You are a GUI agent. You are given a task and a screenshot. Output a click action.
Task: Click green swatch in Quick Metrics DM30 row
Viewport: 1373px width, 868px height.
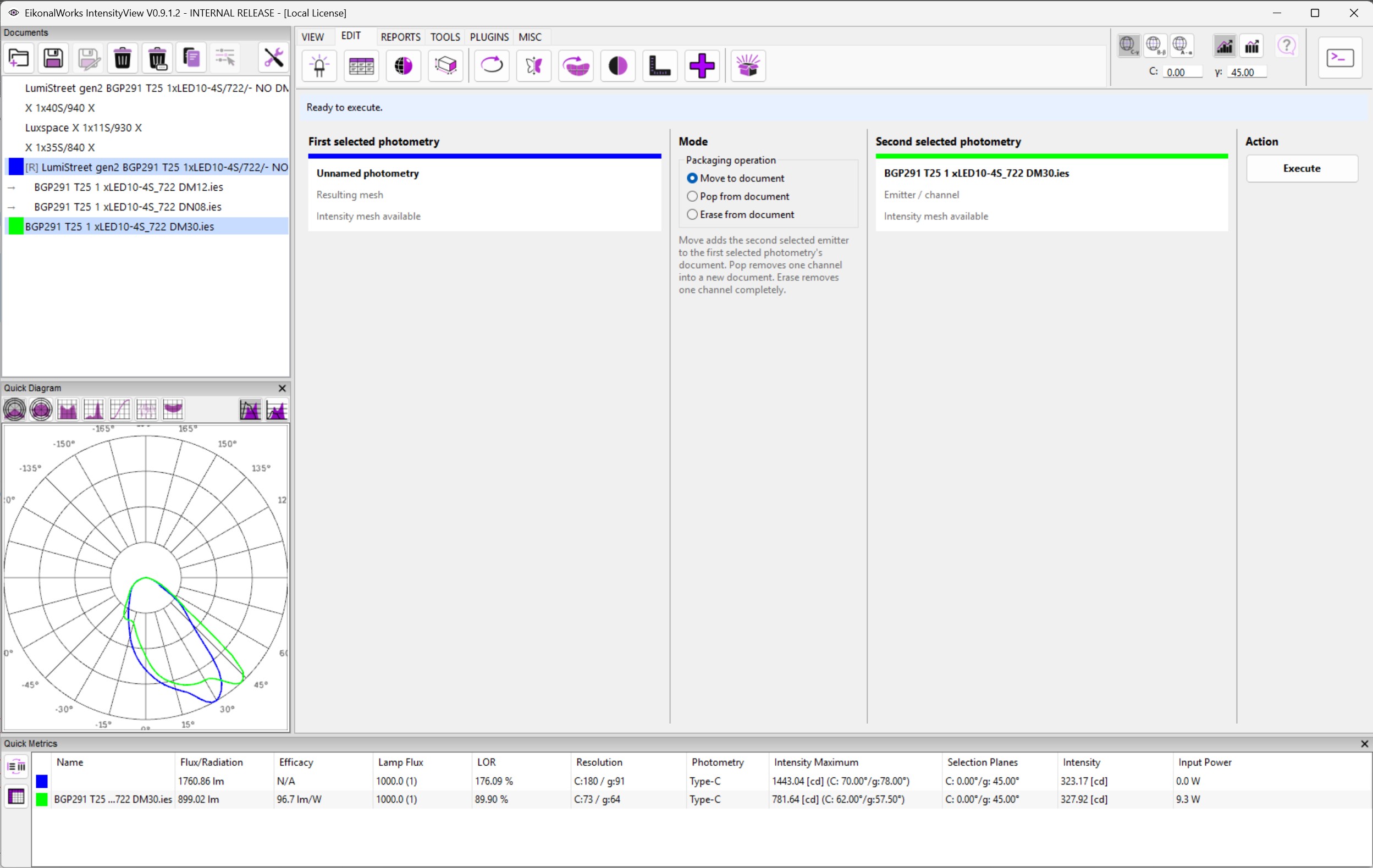(42, 800)
